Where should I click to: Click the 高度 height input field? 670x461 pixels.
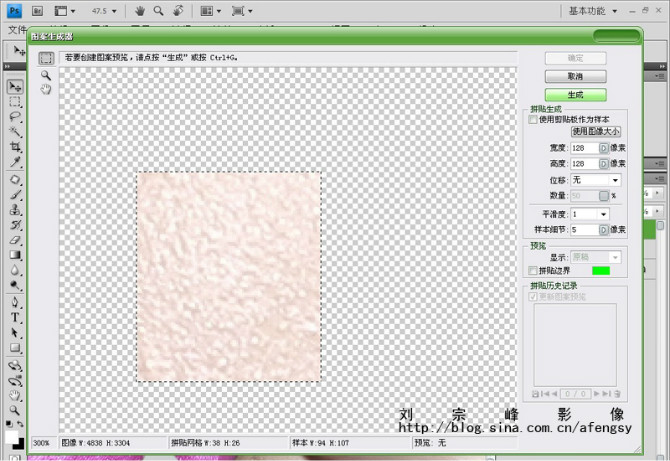(585, 164)
